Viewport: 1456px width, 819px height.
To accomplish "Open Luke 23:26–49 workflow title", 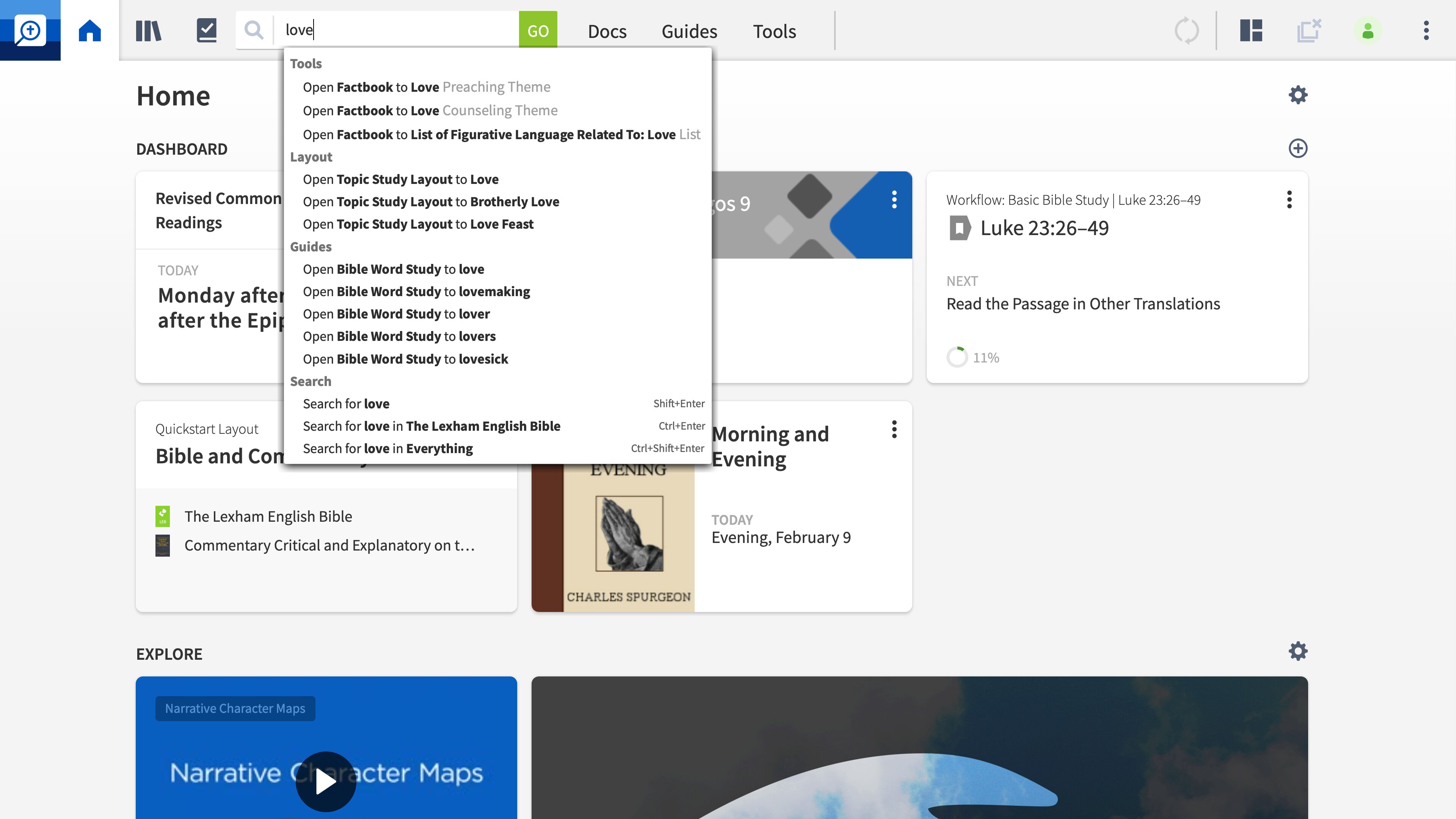I will coord(1045,228).
